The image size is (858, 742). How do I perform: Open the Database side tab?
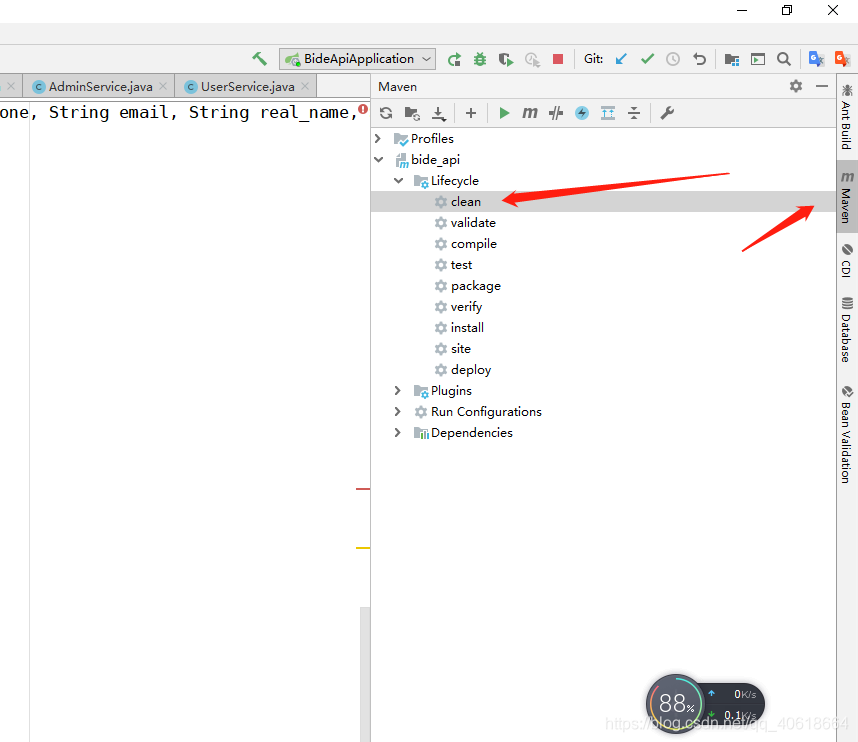[x=847, y=329]
